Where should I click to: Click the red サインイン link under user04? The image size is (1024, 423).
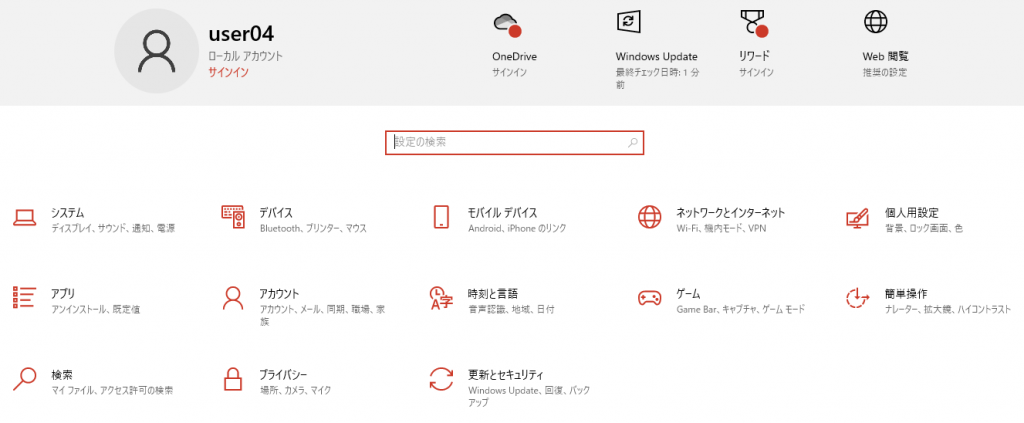coord(228,73)
